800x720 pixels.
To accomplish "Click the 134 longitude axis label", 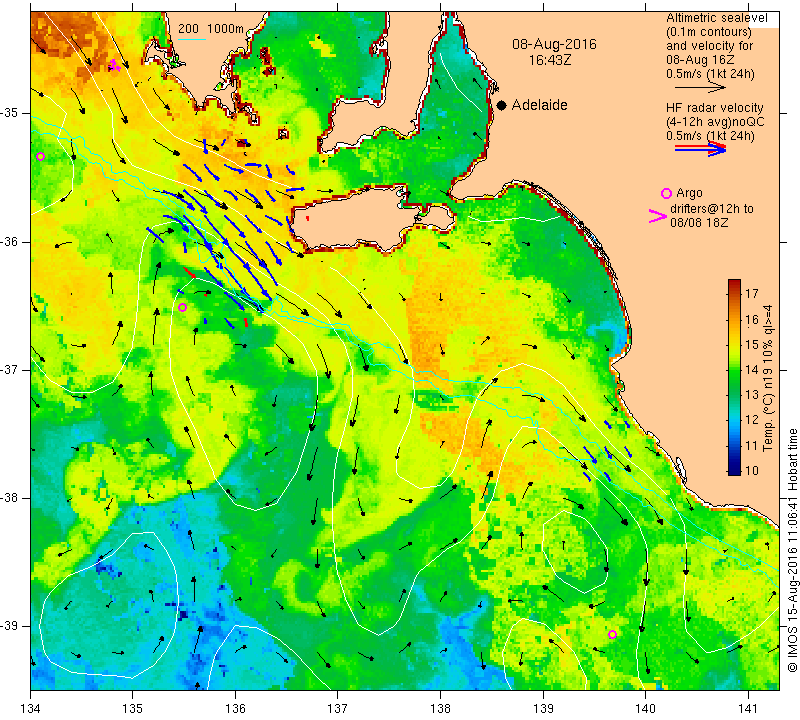I will (31, 708).
